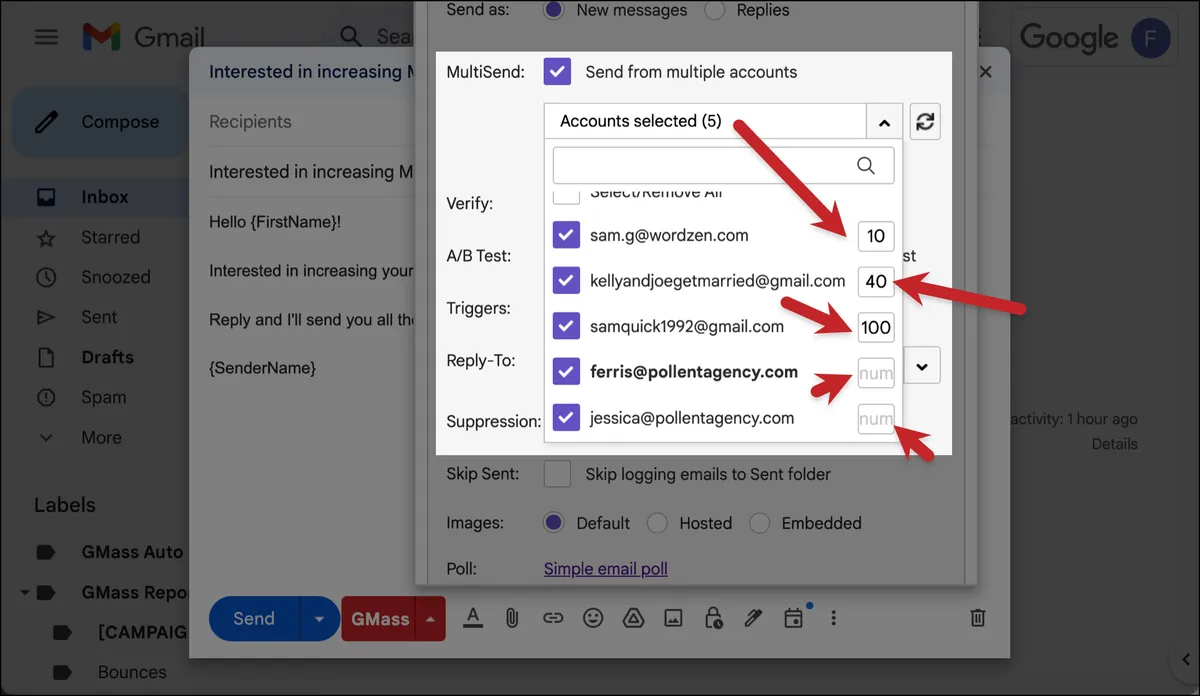Select the Hosted images radio button
The width and height of the screenshot is (1200, 696).
(657, 522)
